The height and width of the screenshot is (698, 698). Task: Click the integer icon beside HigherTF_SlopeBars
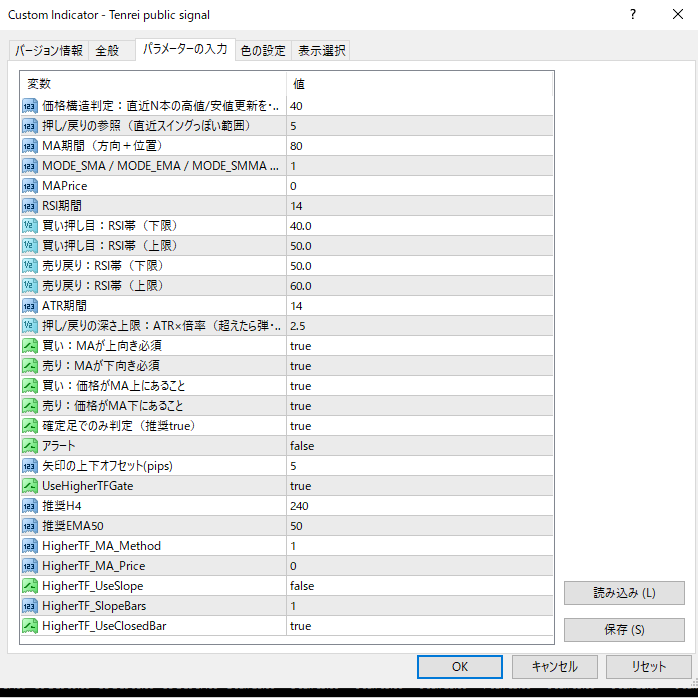coord(30,606)
